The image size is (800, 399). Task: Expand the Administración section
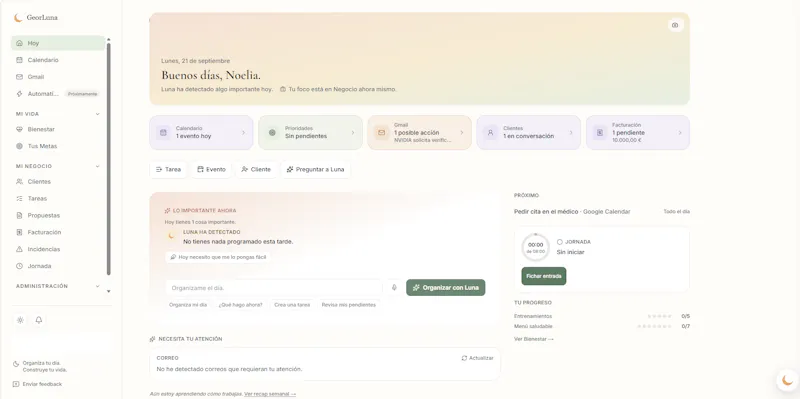(x=97, y=286)
